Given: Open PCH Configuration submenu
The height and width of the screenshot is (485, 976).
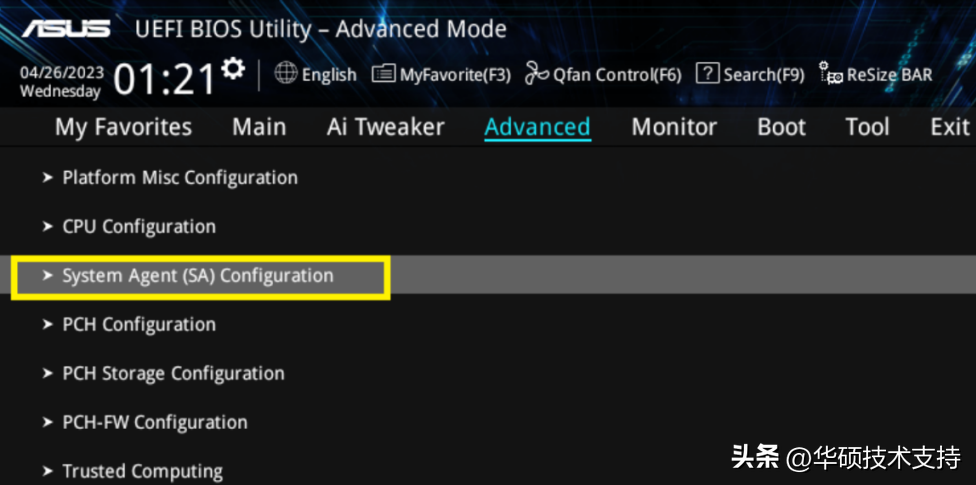Looking at the screenshot, I should [139, 324].
